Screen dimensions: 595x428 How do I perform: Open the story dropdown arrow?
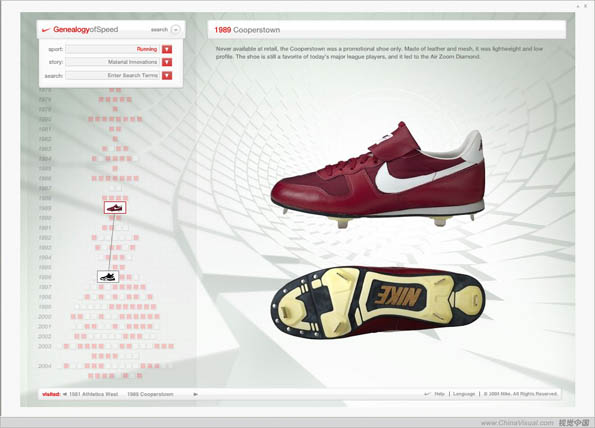point(167,62)
